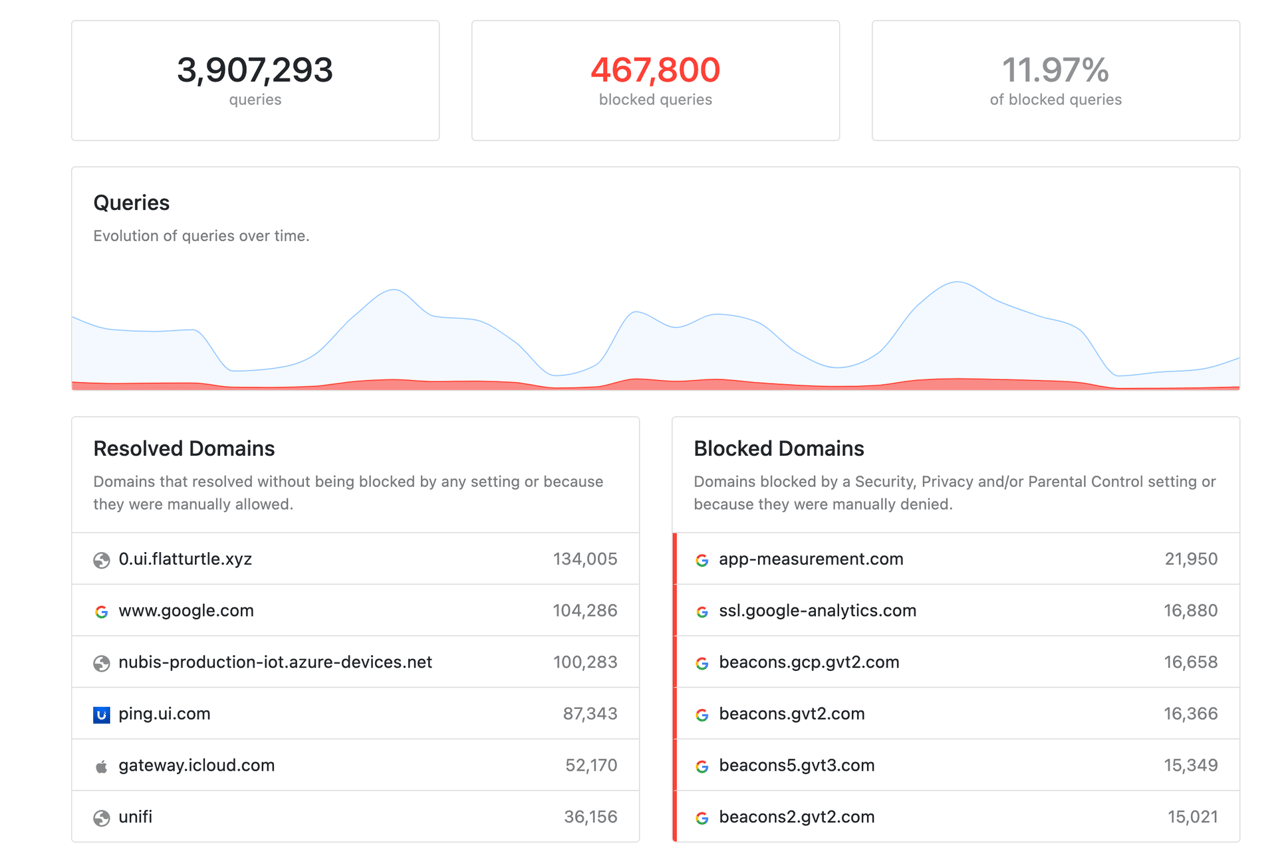
Task: Open the www.google.com domain entry
Action: pyautogui.click(x=186, y=611)
